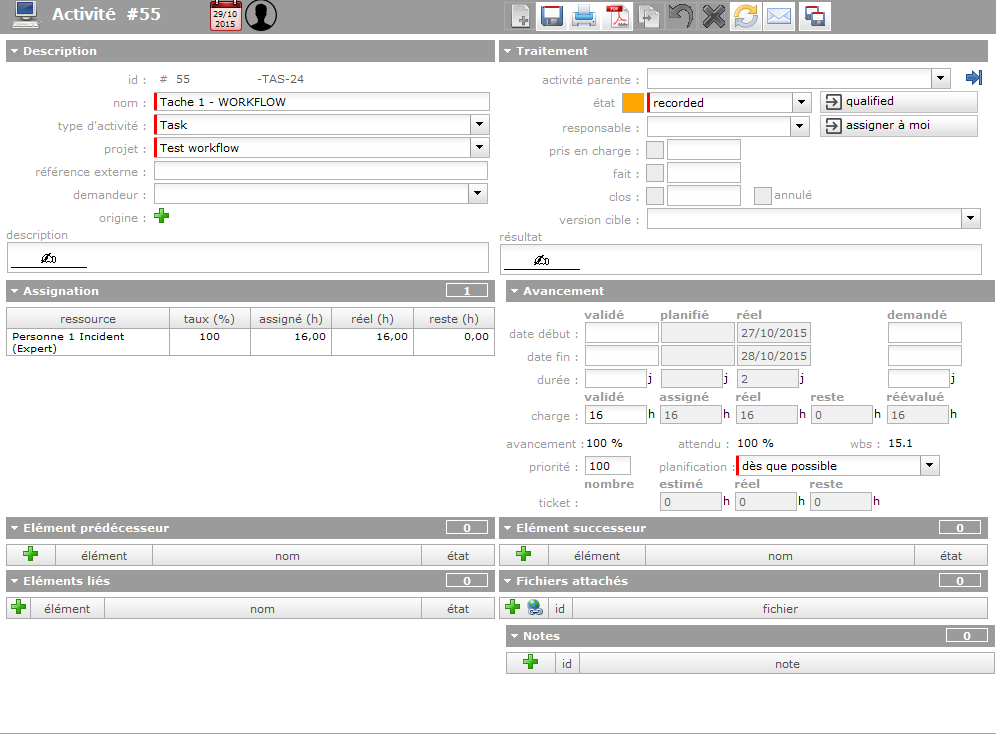Add new predecessor element with plus icon
The image size is (996, 734).
click(x=30, y=555)
